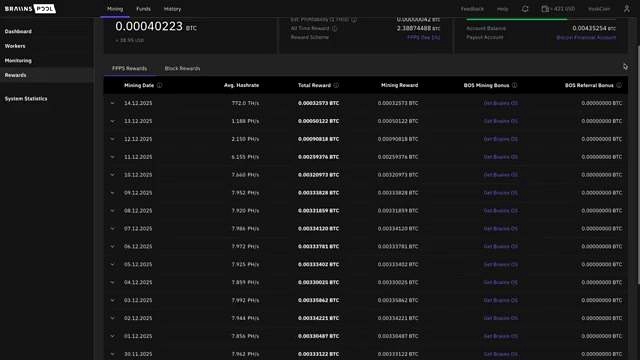Image resolution: width=640 pixels, height=360 pixels.
Task: Expand the 13.12.2025 reward row
Action: point(112,121)
